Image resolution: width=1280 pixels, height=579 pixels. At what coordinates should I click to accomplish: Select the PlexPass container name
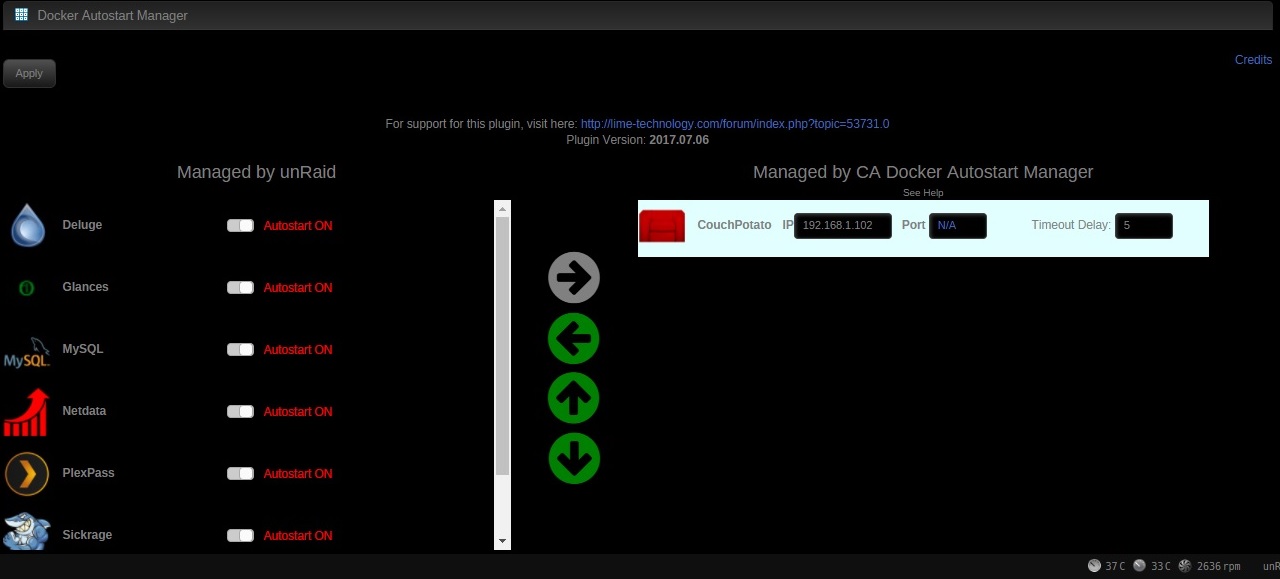tap(88, 473)
